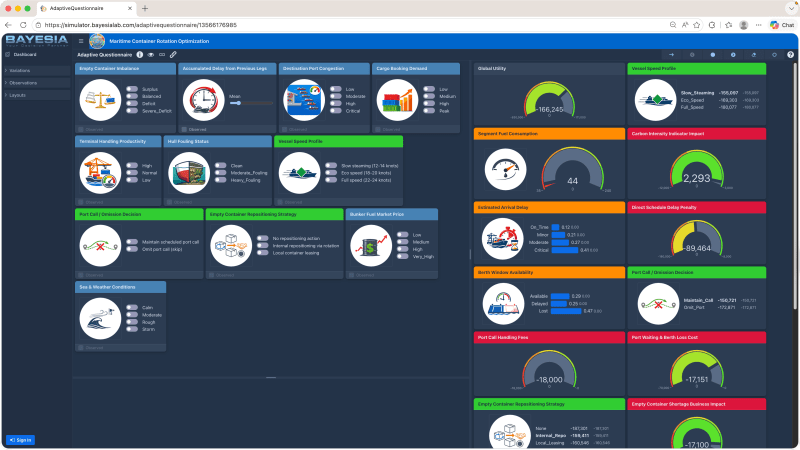Toggle Heavy_Fouling for Hull Fouling Status
The width and height of the screenshot is (800, 450).
point(220,180)
